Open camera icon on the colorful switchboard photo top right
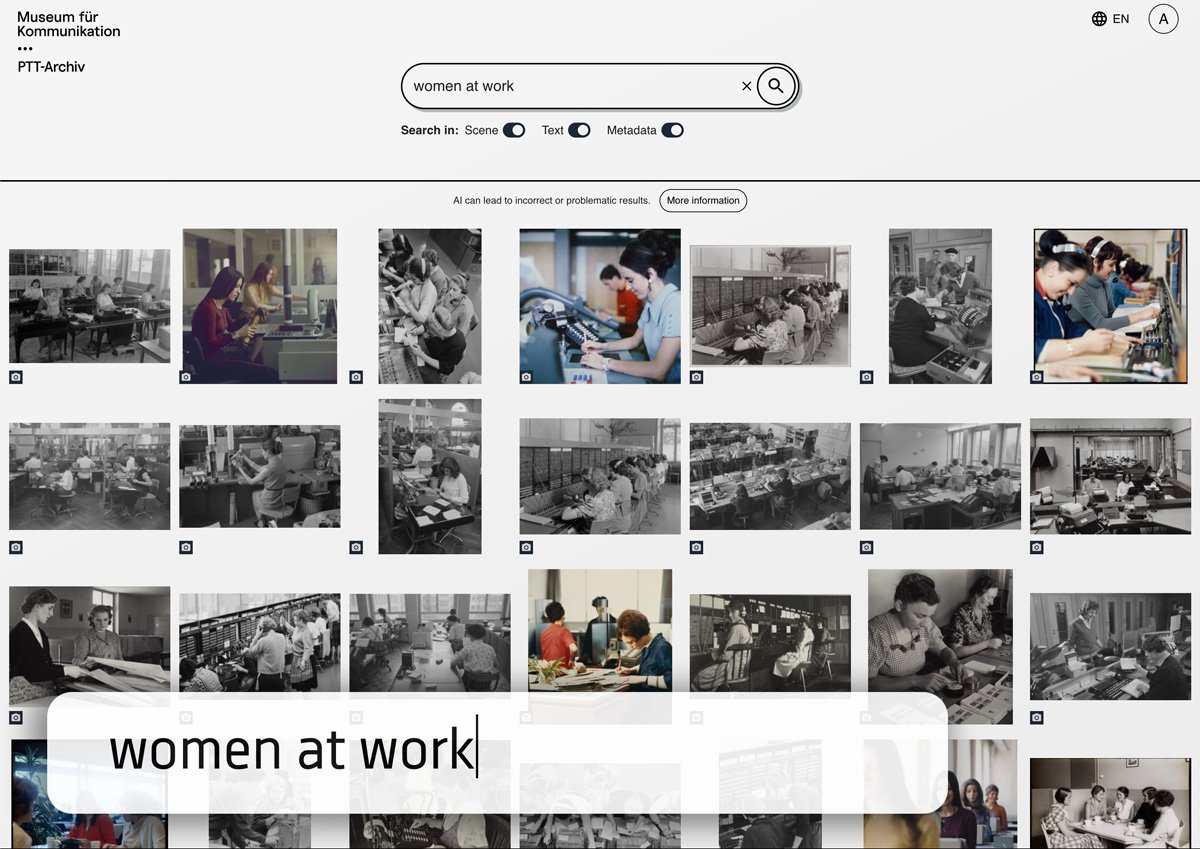1200x849 pixels. 1036,377
